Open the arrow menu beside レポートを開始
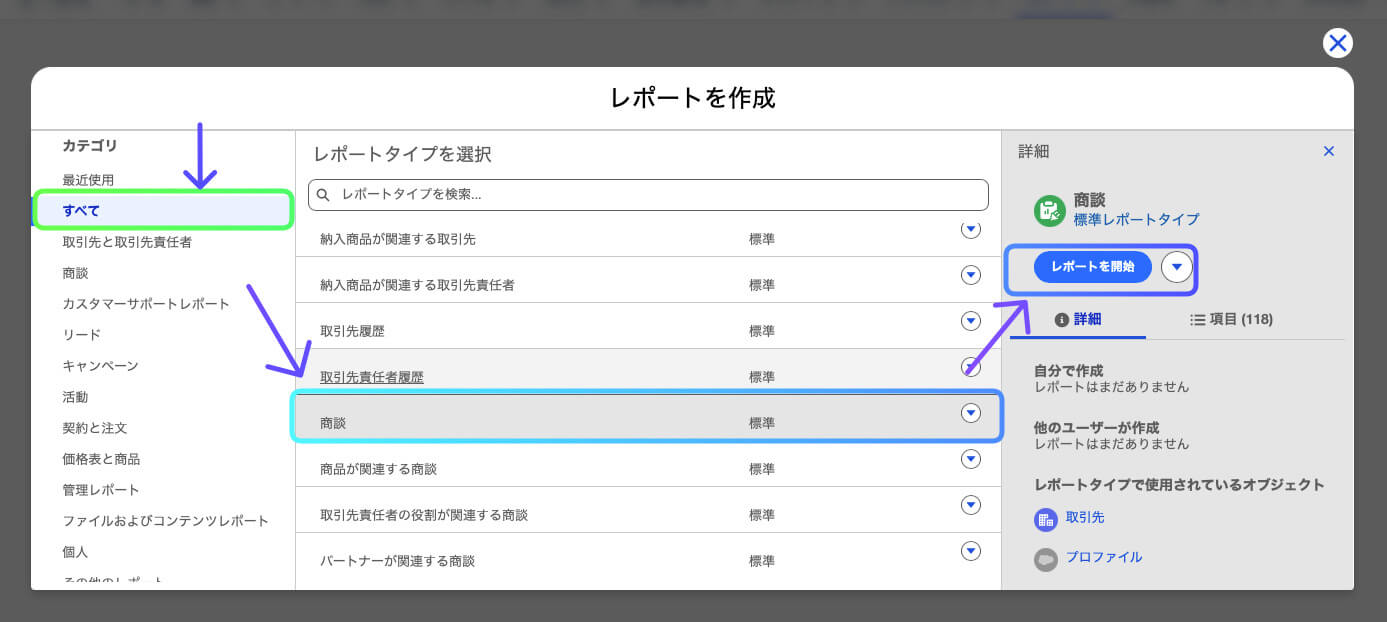The height and width of the screenshot is (622, 1387). point(1177,267)
